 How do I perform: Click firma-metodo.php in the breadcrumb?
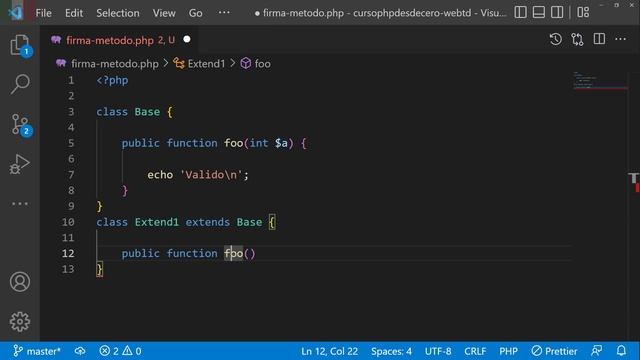click(x=115, y=64)
